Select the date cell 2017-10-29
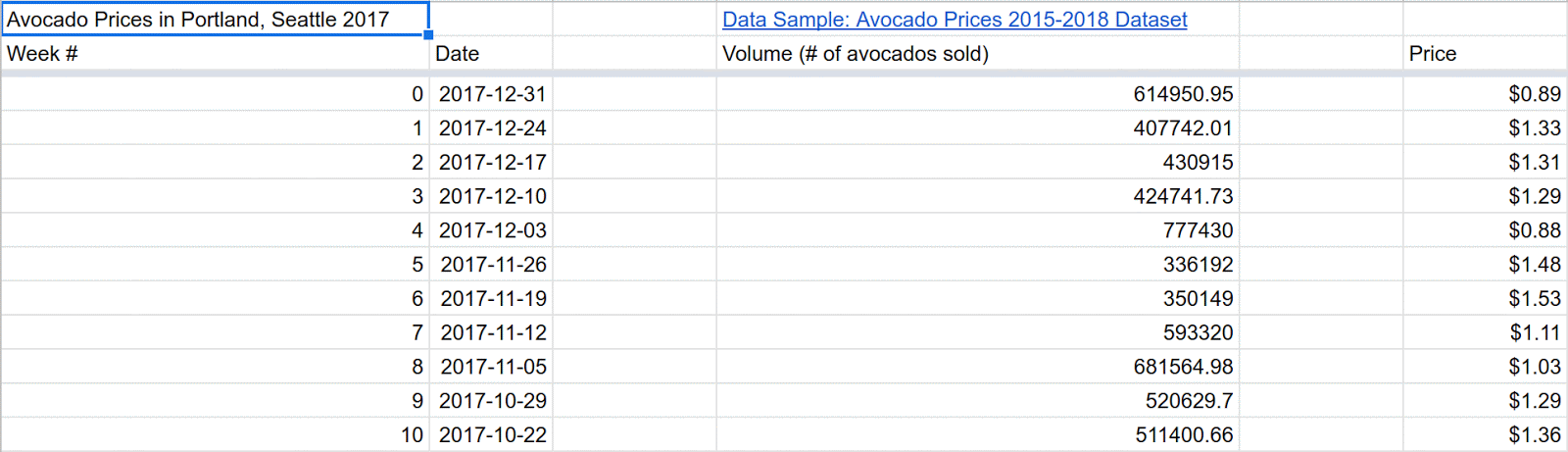This screenshot has width=1568, height=452. pyautogui.click(x=492, y=401)
